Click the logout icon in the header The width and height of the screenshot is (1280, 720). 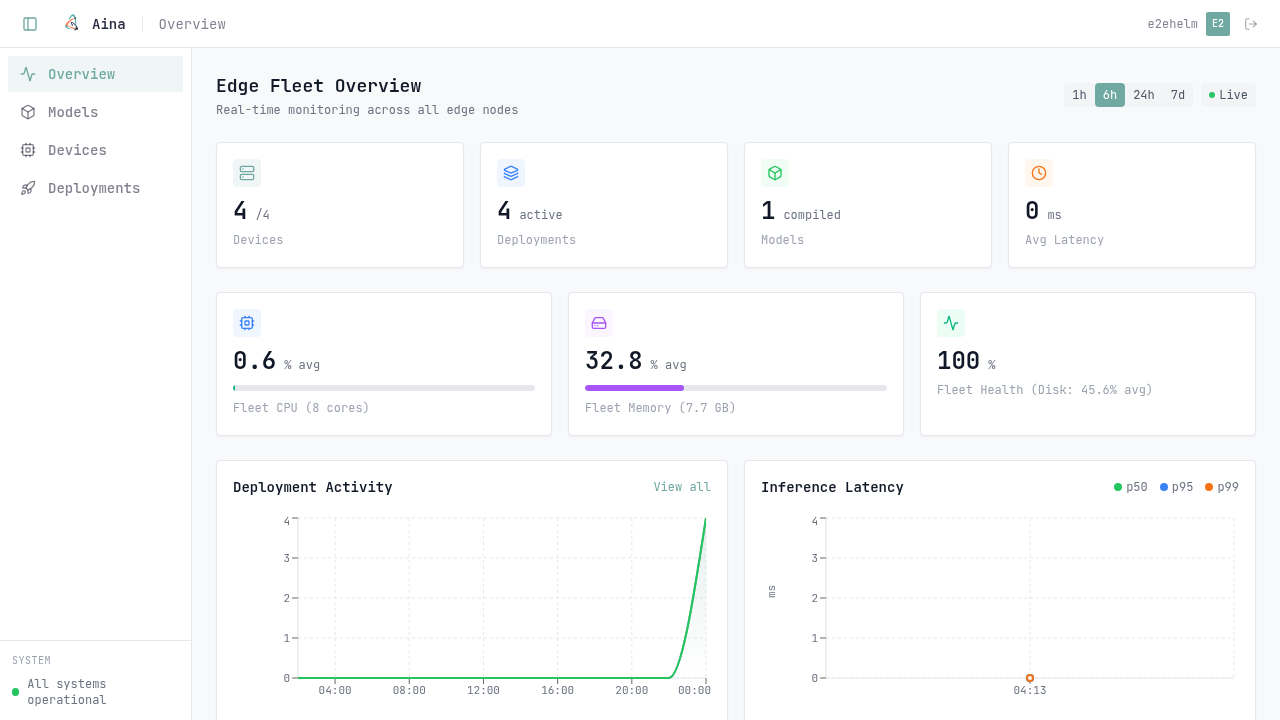pos(1251,24)
